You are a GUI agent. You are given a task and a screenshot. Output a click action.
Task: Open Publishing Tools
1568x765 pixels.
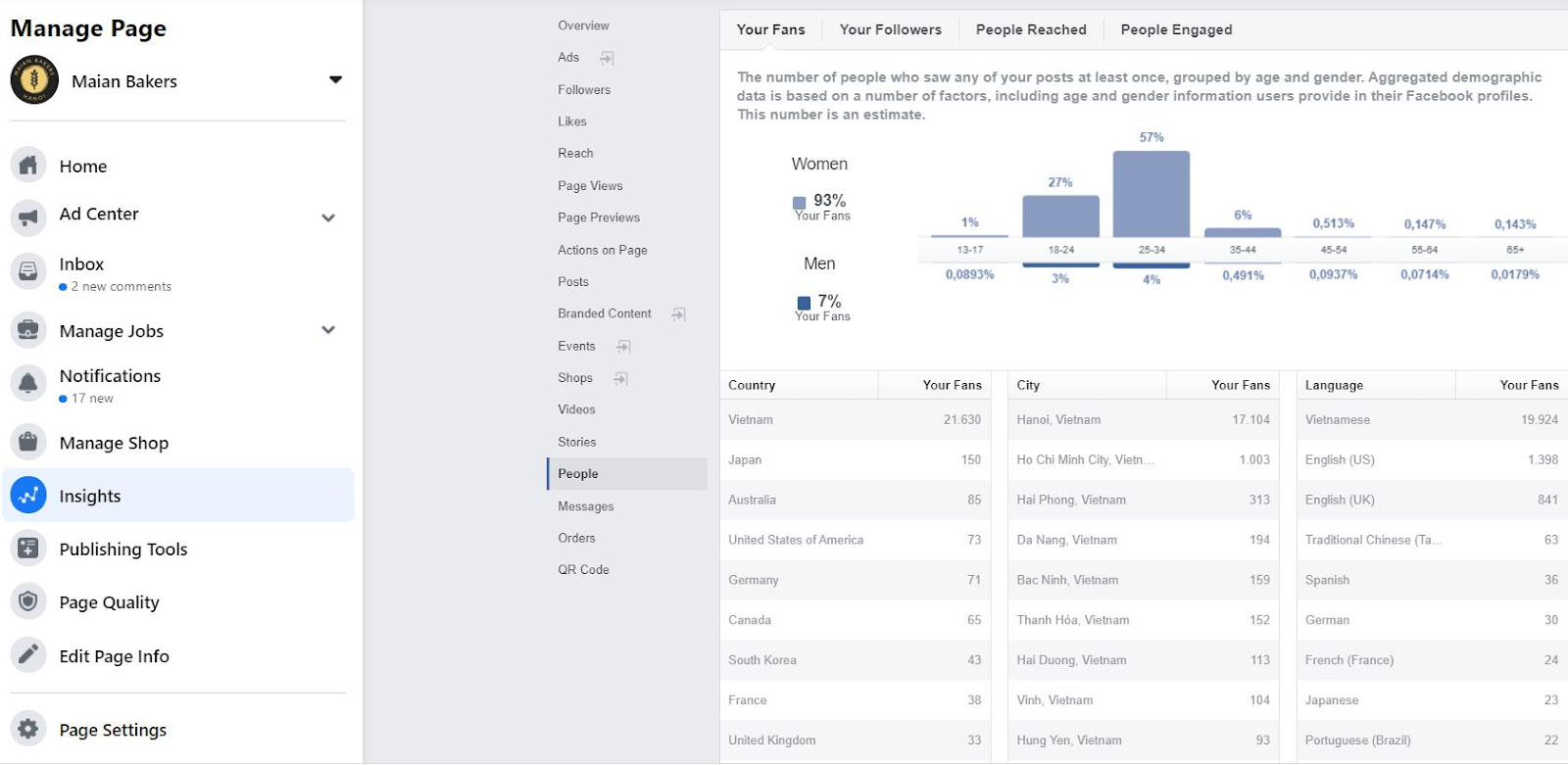(177, 549)
